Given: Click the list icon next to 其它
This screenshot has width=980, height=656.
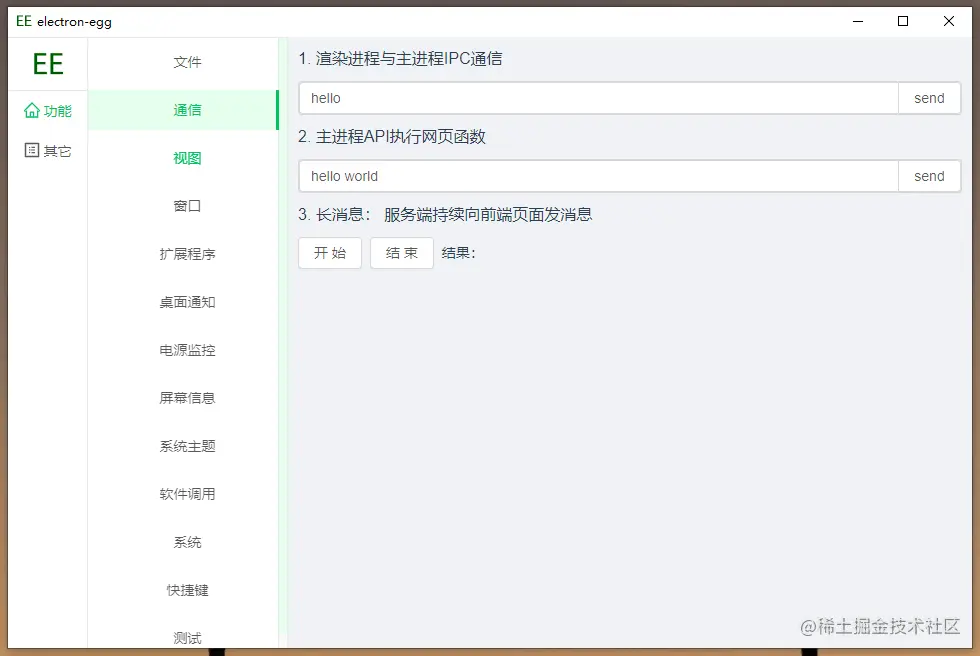Looking at the screenshot, I should pos(32,150).
